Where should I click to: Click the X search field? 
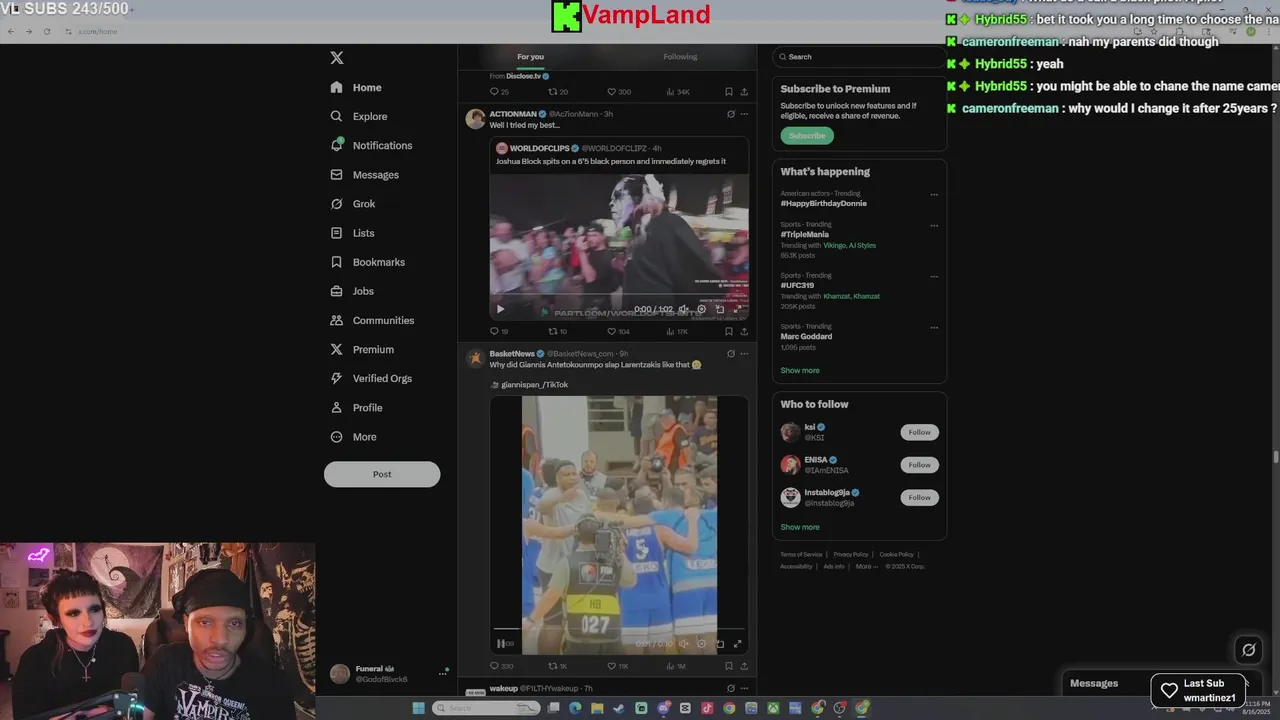point(859,57)
